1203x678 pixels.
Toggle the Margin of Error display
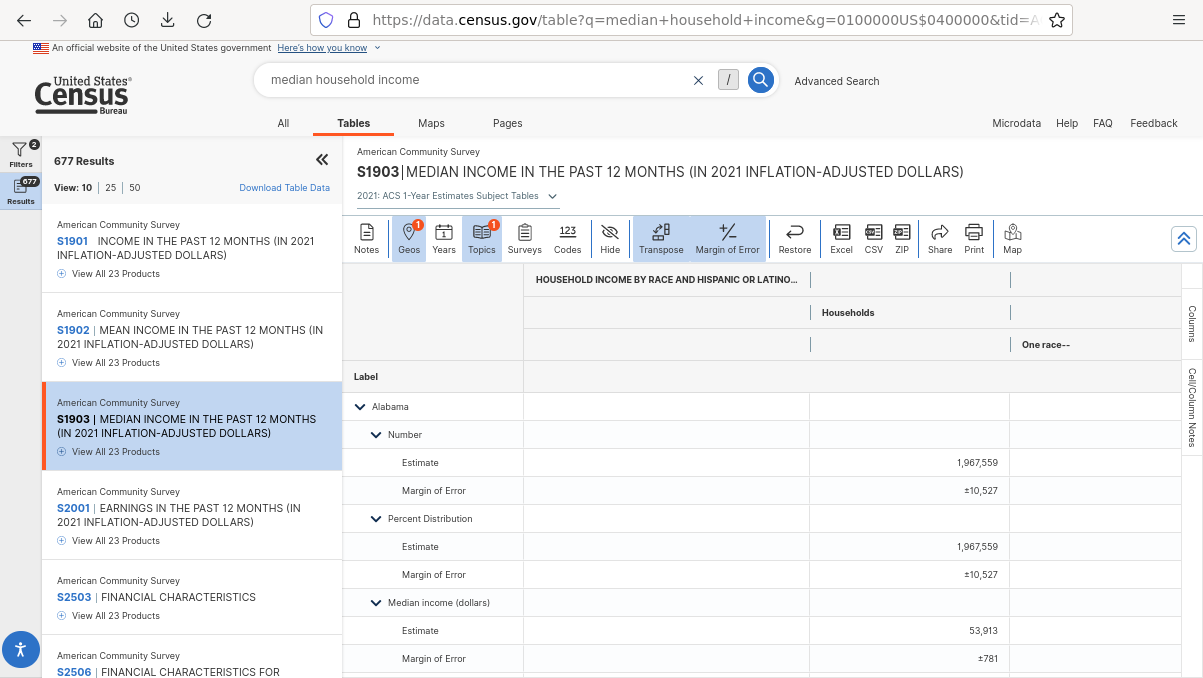[727, 238]
